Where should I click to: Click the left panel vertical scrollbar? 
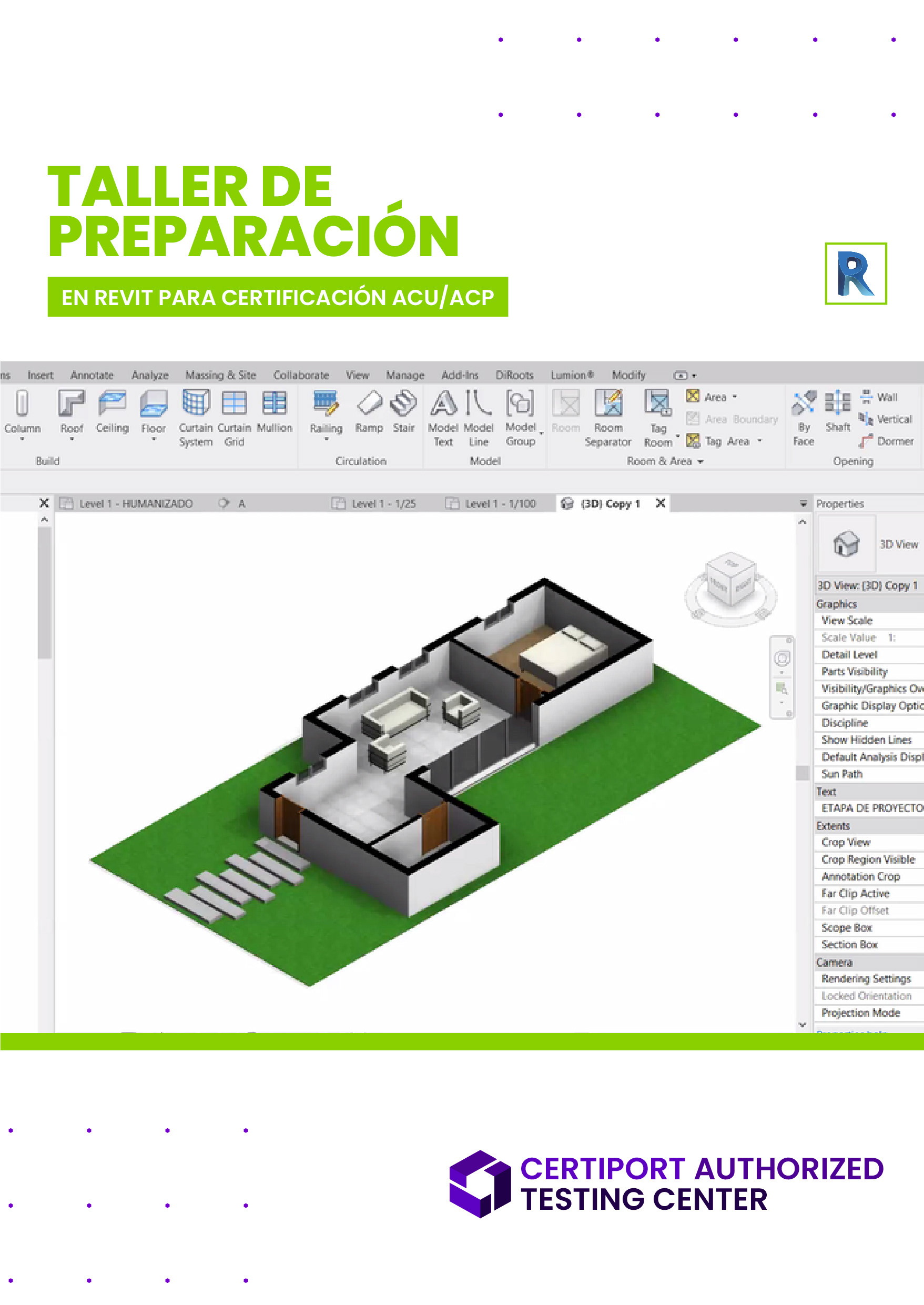(44, 592)
